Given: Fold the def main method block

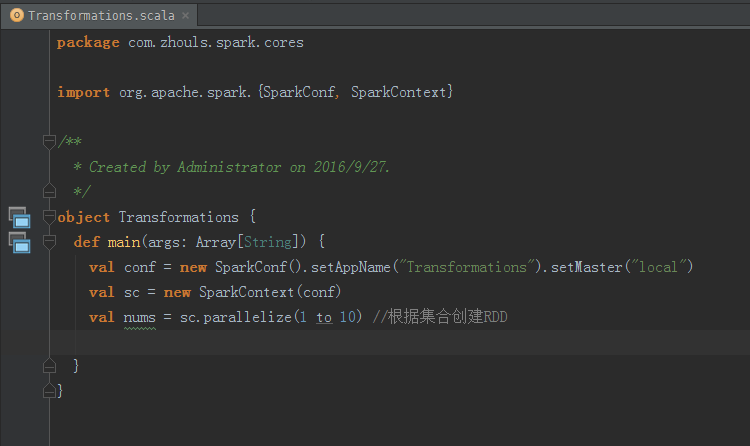Looking at the screenshot, I should point(49,241).
